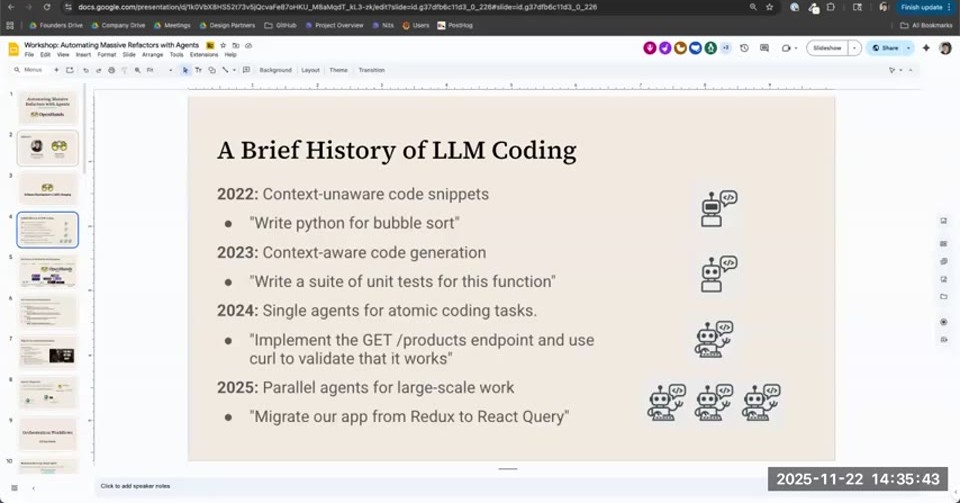The image size is (960, 503).
Task: Start the Slideshow
Action: [x=827, y=48]
